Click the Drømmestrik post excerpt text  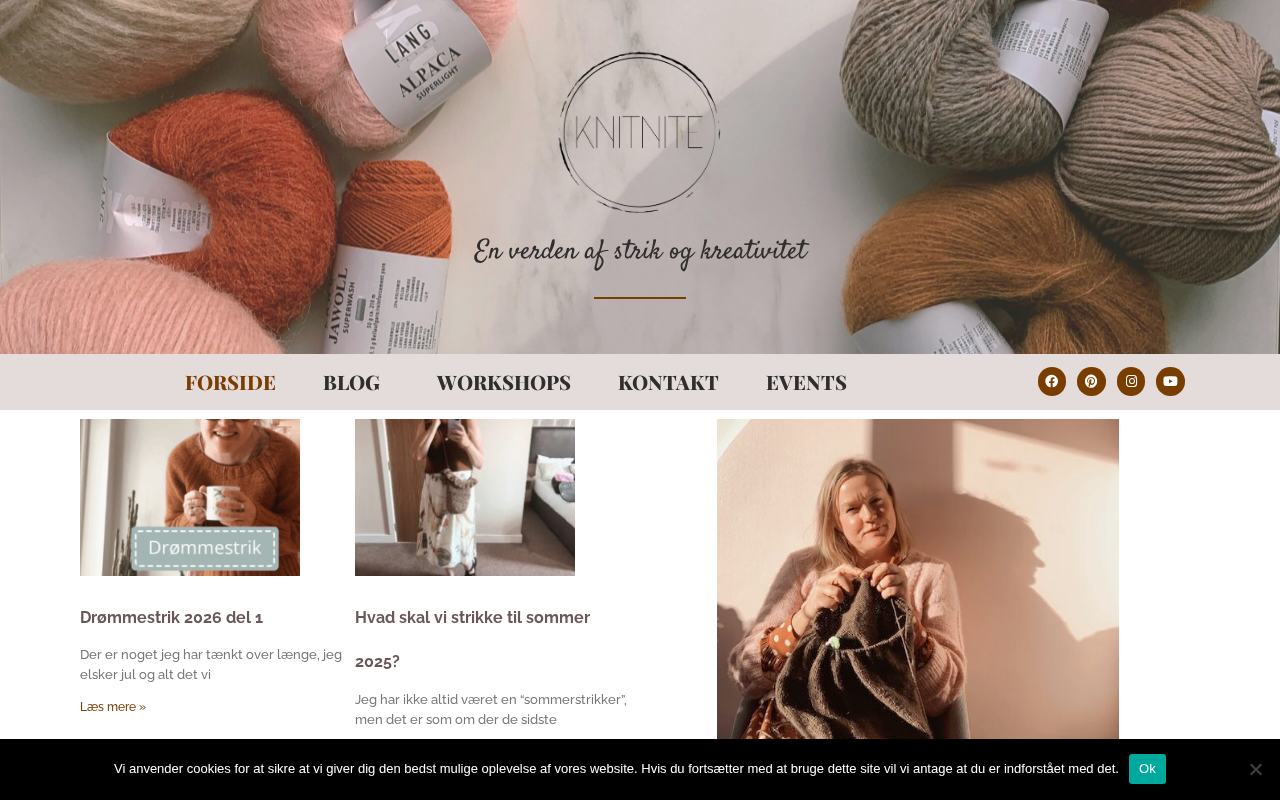point(211,665)
